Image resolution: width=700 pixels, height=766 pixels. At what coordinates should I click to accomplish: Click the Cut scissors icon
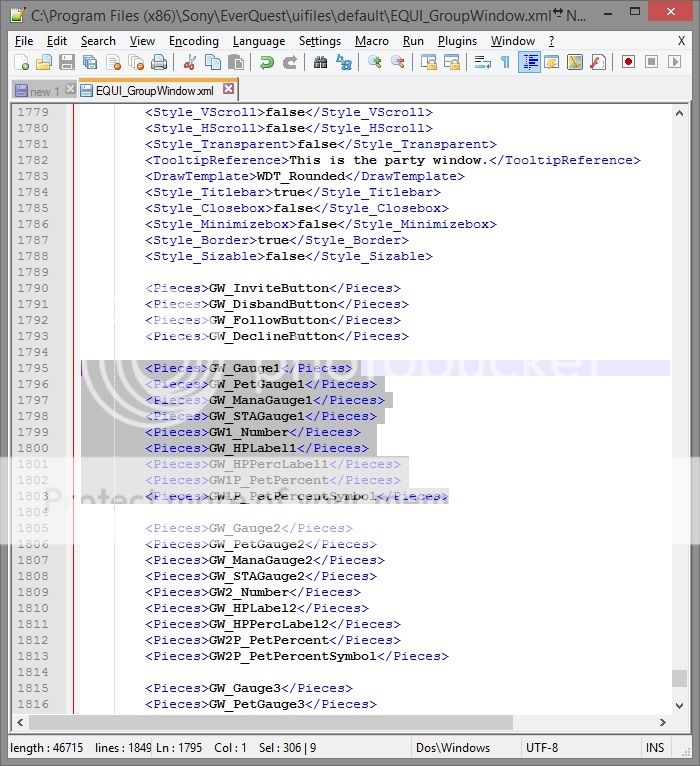click(190, 62)
